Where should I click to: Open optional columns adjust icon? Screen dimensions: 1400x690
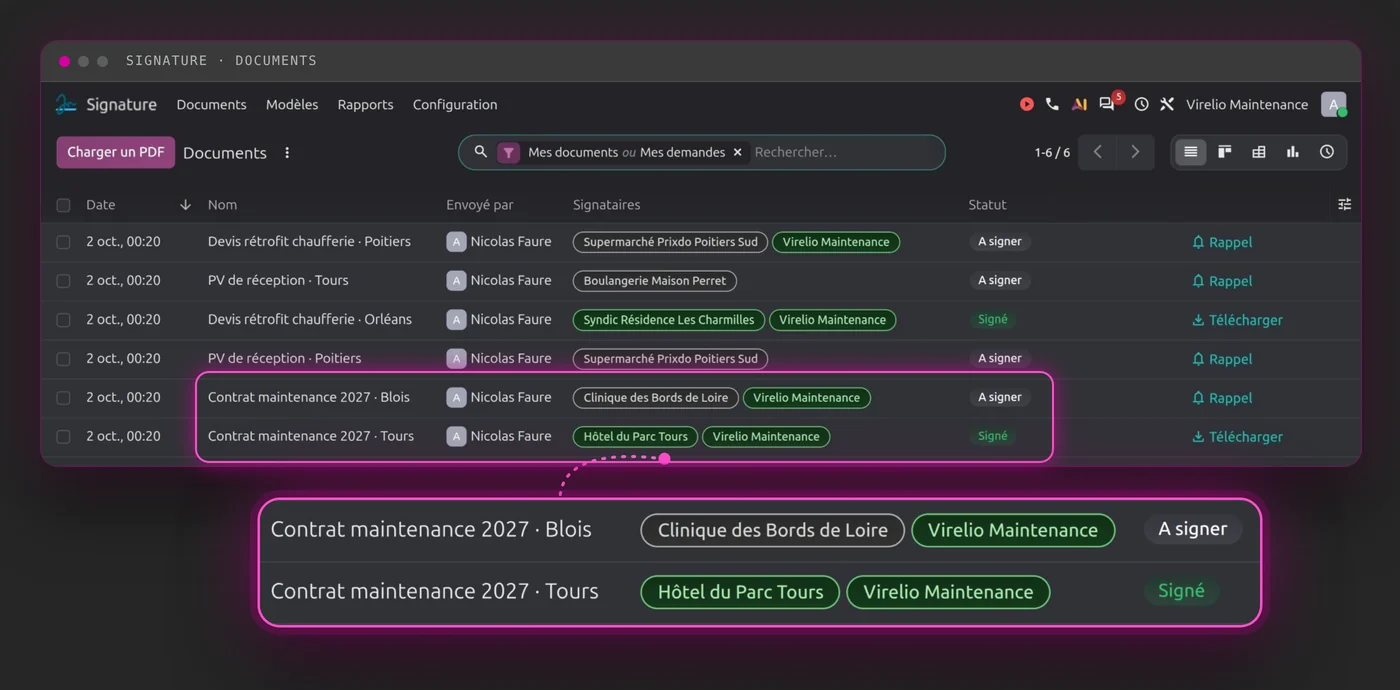[x=1344, y=204]
